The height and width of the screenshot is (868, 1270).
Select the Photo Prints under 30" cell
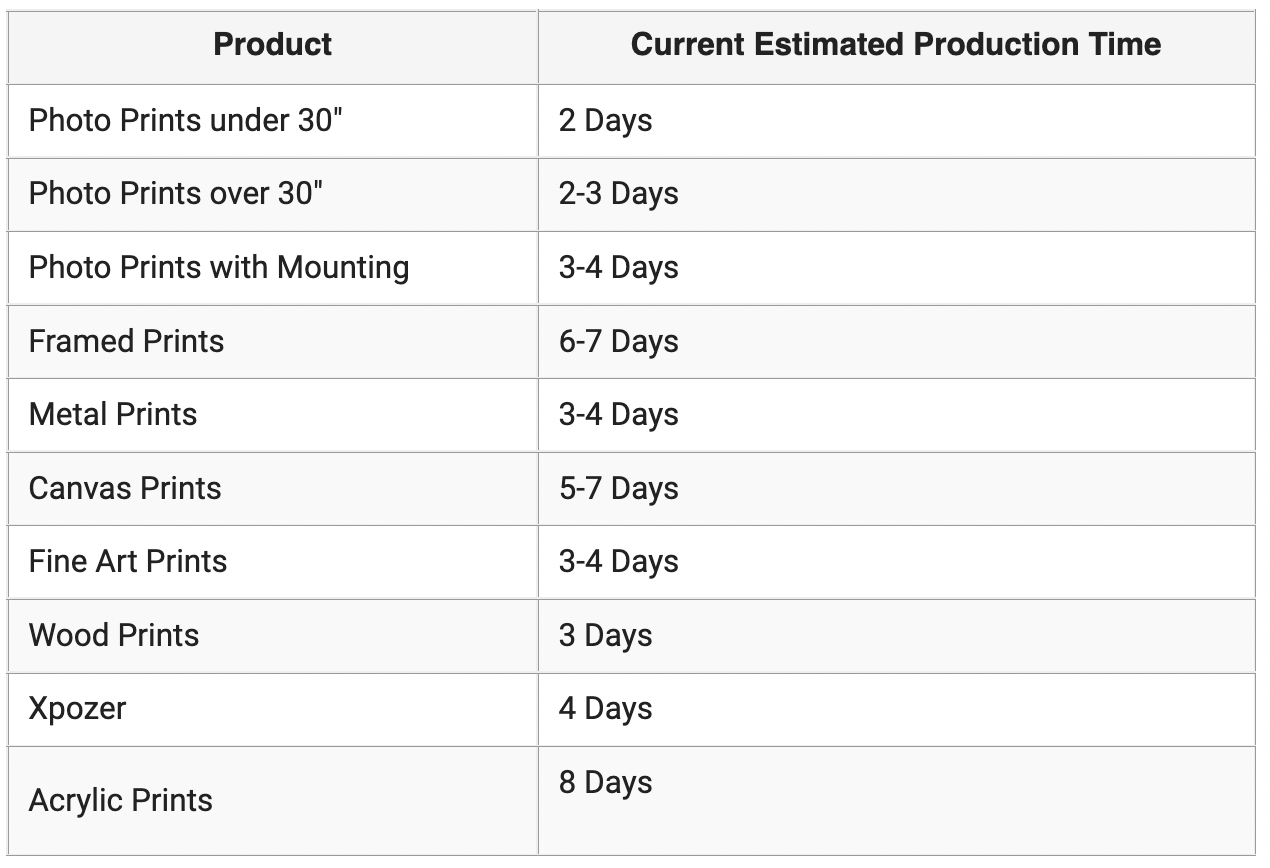point(272,120)
